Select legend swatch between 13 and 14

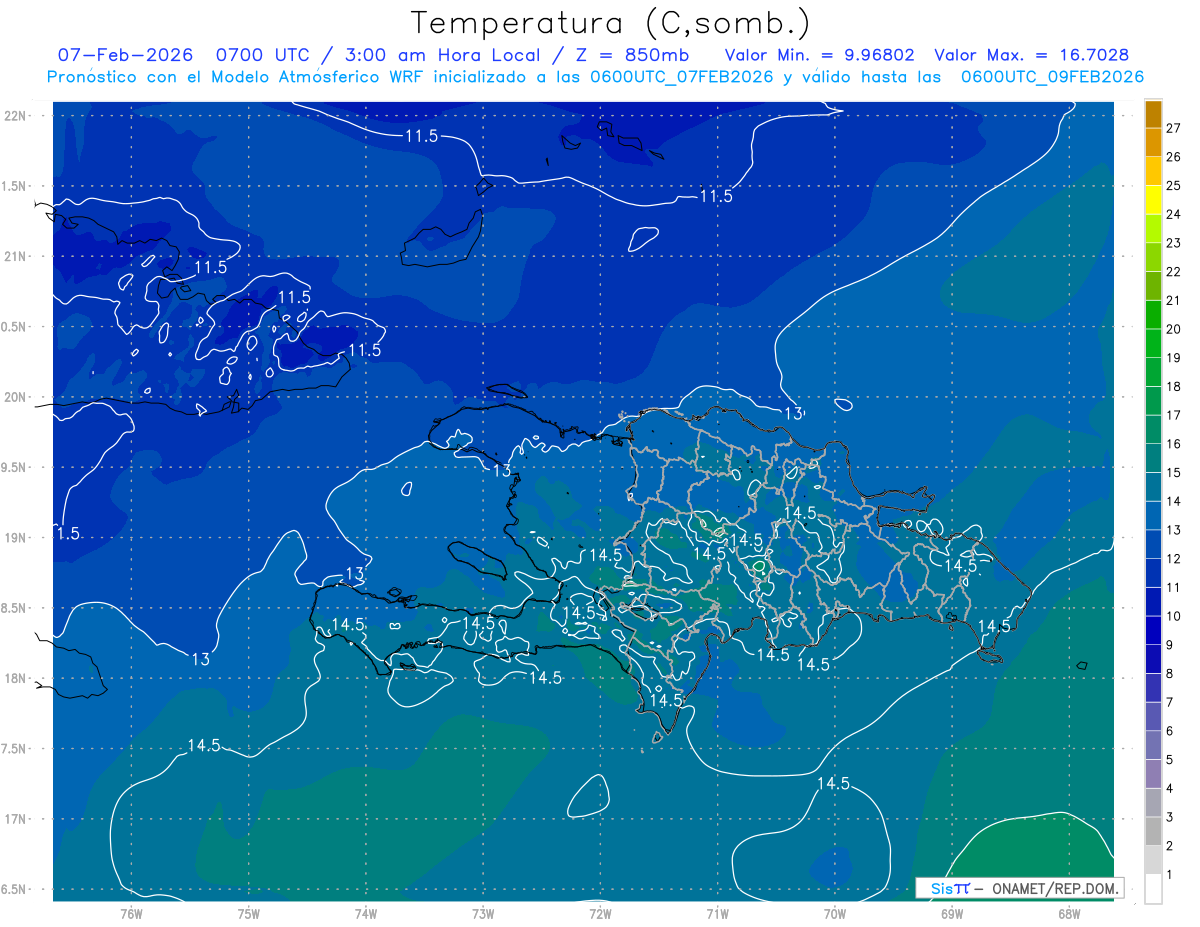[1153, 515]
